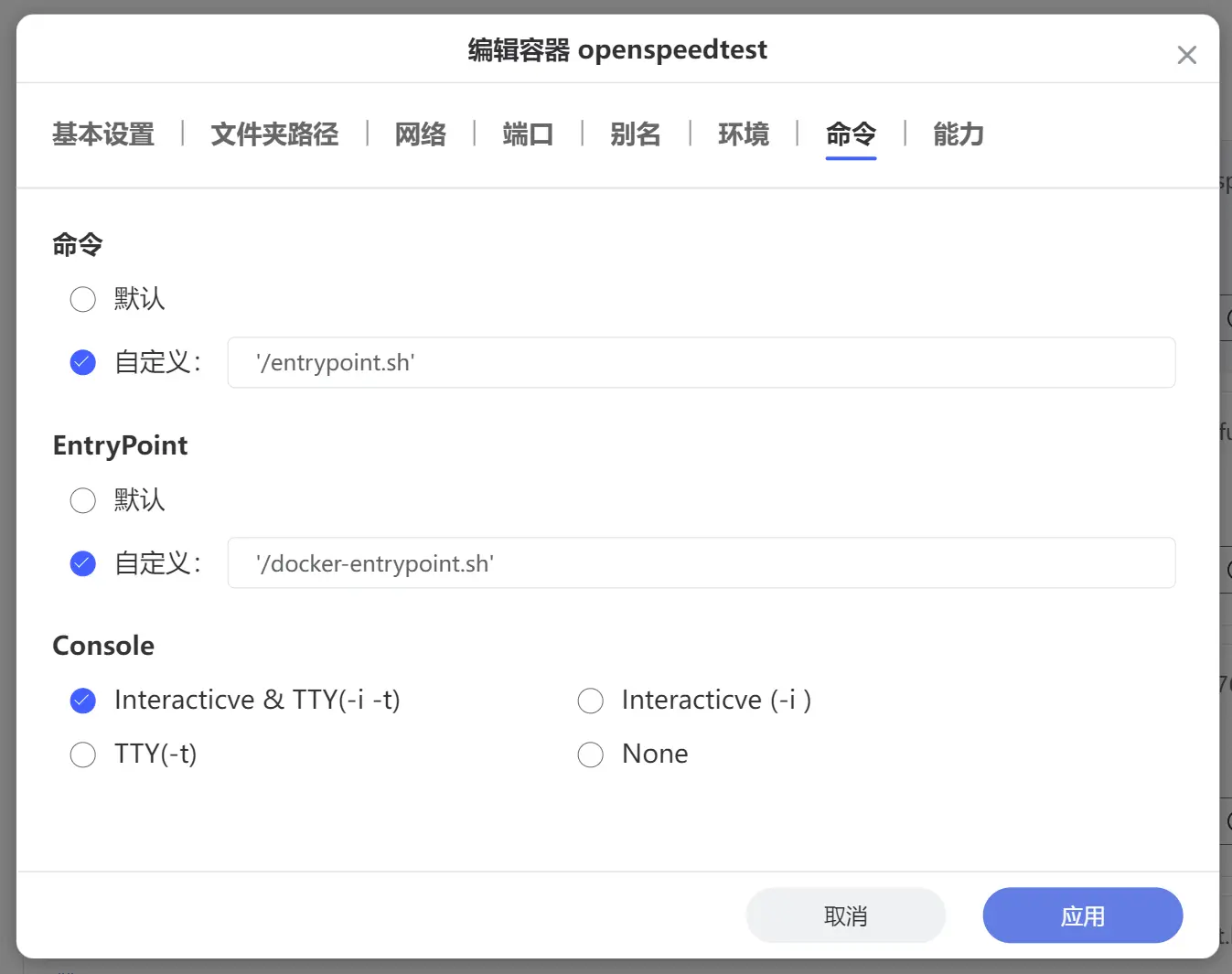The height and width of the screenshot is (974, 1232).
Task: Choose 默认 radio under EntryPoint
Action: (83, 500)
